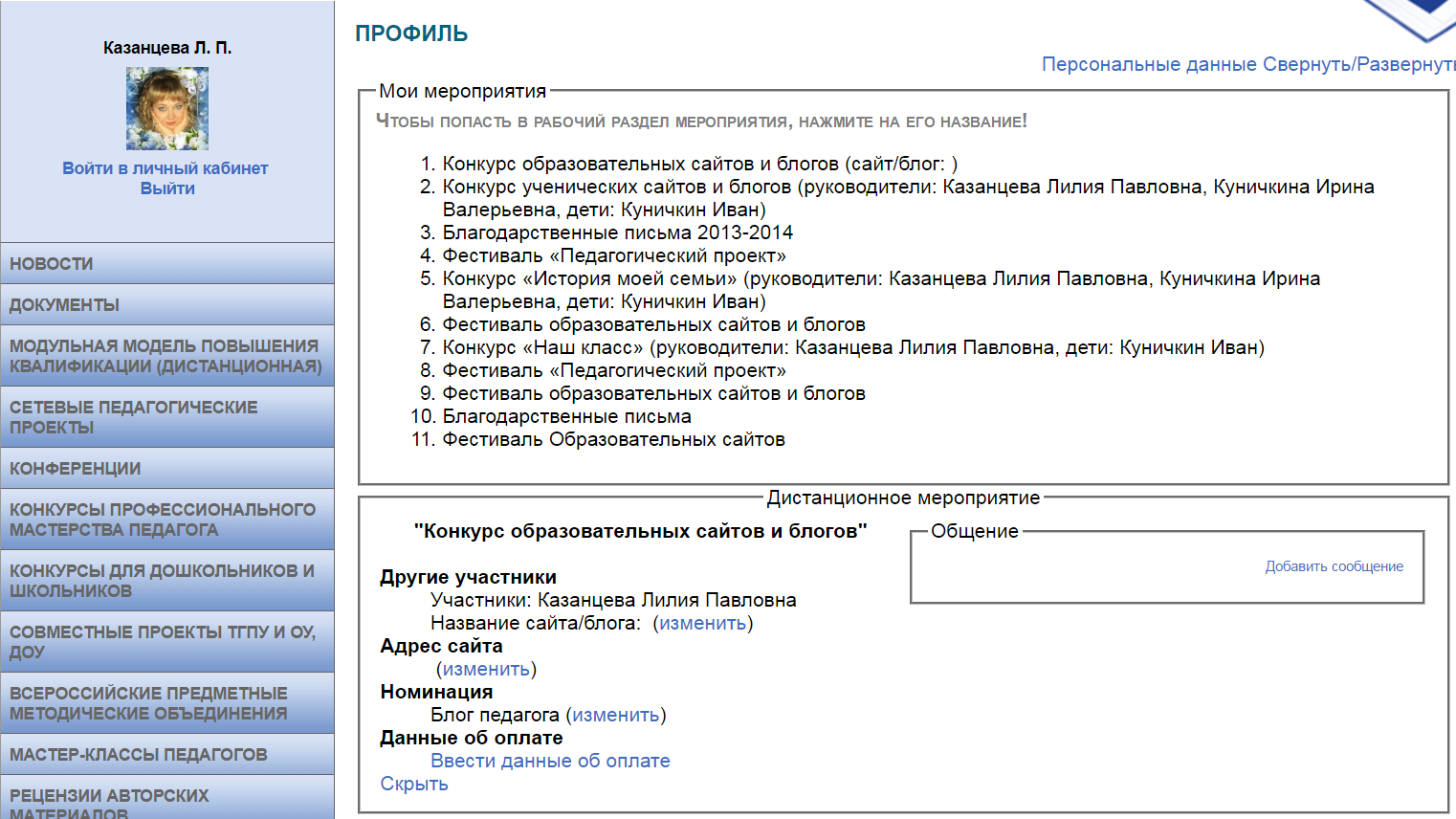Toggle 'Персональные данные Свернуть/Развернуть' section
This screenshot has width=1456, height=819.
(1248, 64)
